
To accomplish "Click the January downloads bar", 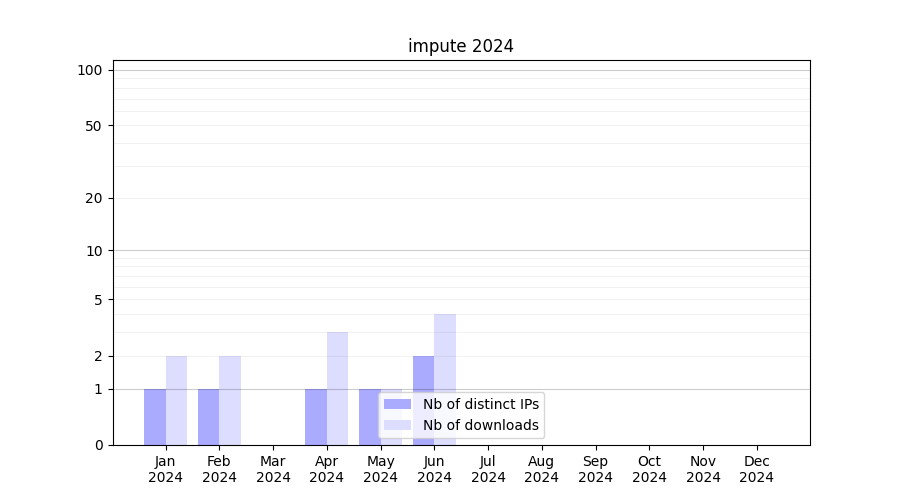I will point(176,401).
